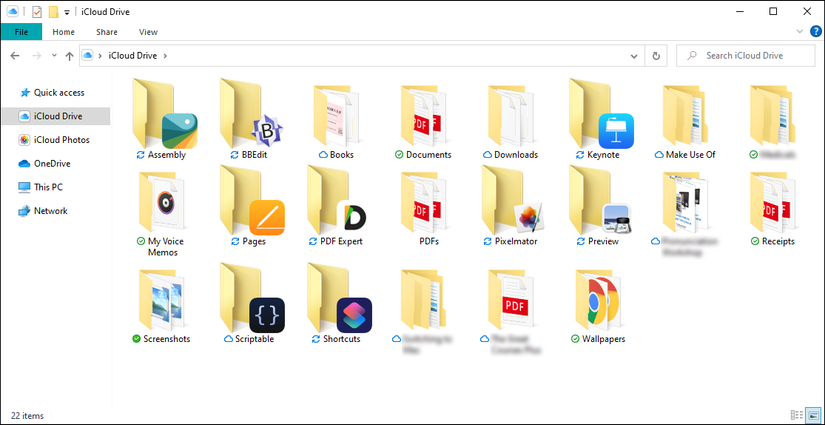Open the Share ribbon tab
The image size is (825, 425).
[x=107, y=32]
